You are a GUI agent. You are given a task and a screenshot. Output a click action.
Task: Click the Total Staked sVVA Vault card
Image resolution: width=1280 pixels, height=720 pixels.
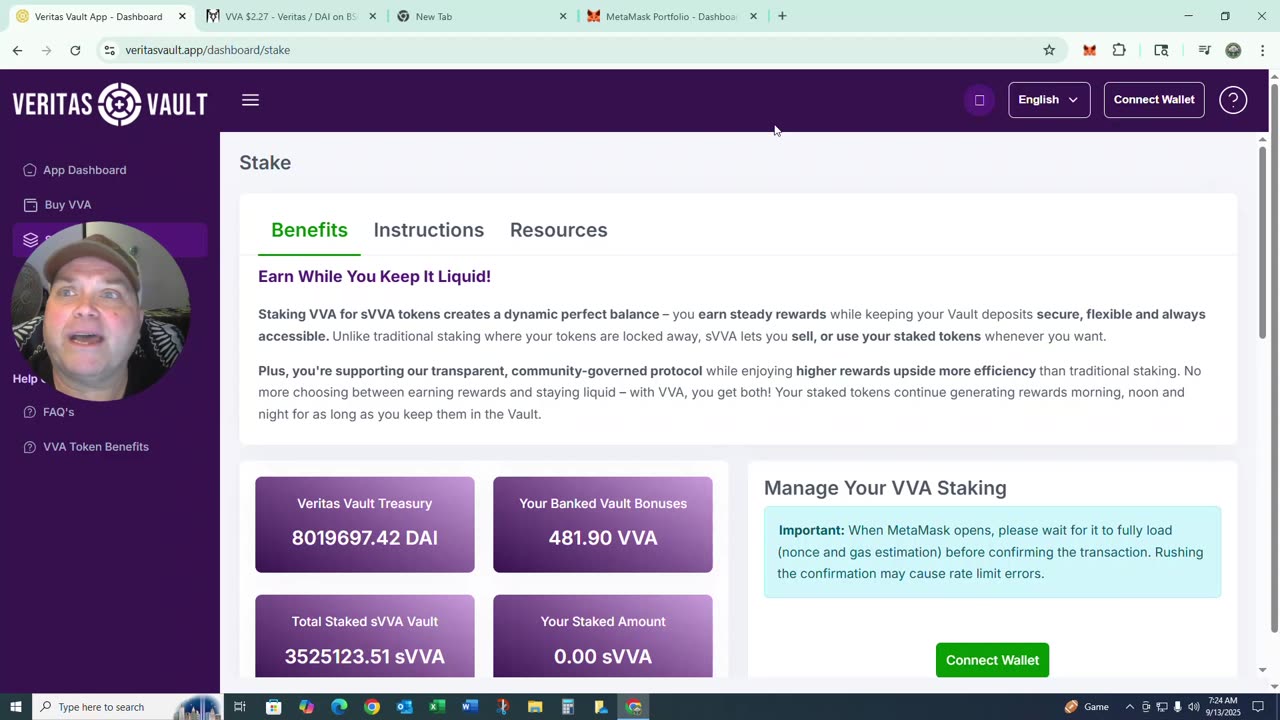[365, 637]
